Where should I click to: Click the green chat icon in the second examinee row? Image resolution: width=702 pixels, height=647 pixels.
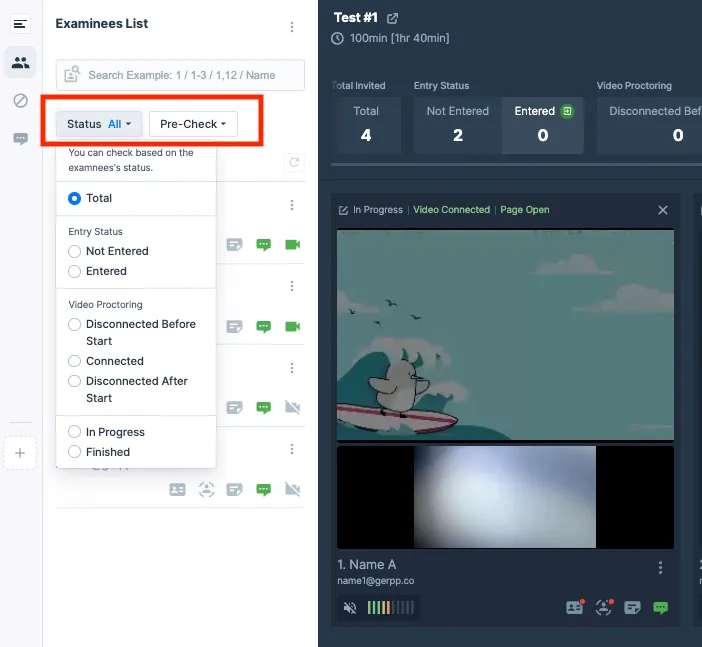(x=263, y=327)
